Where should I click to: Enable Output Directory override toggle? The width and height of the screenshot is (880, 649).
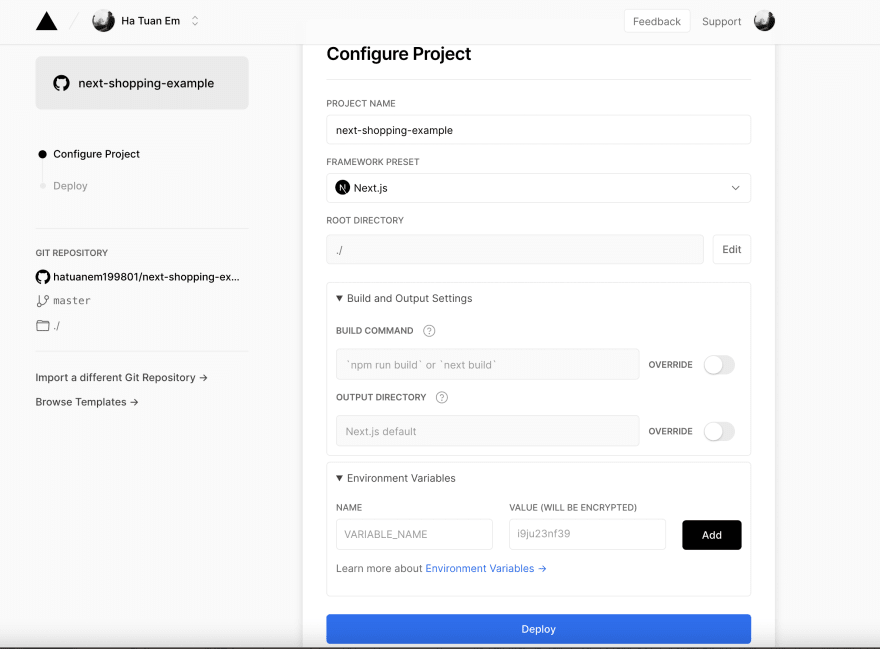719,432
